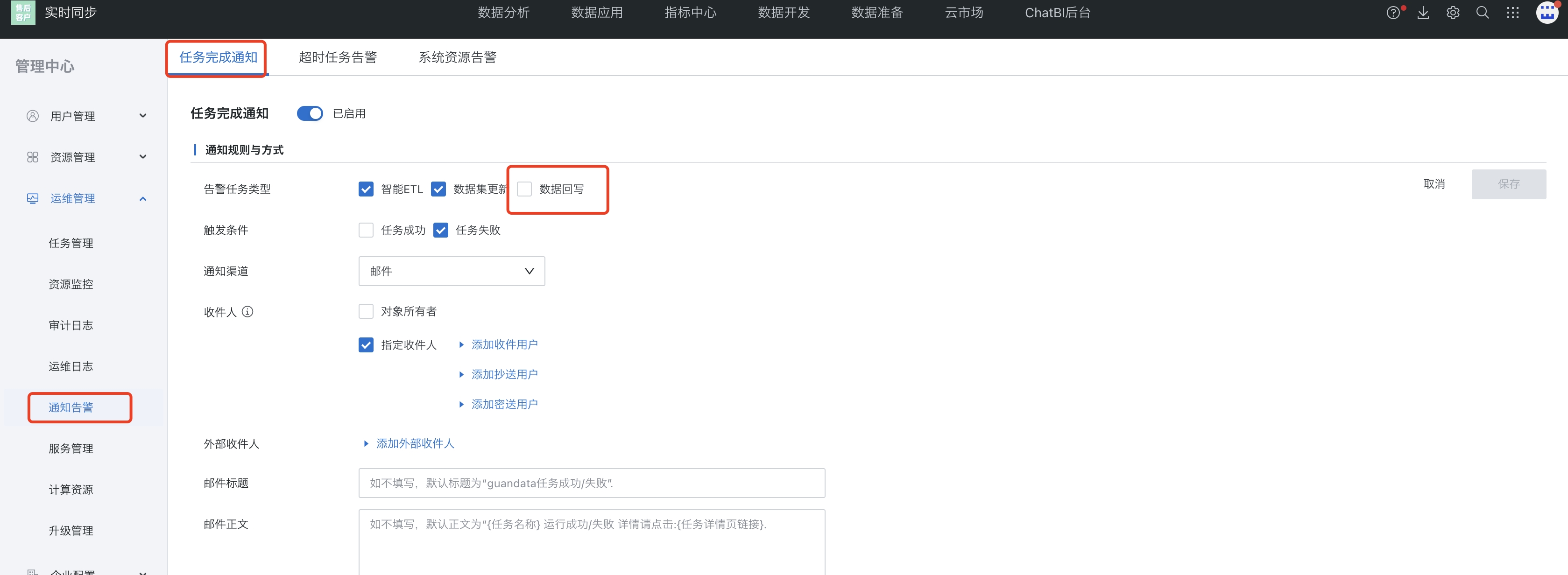Open 指标中心 in top menu

coord(690,13)
